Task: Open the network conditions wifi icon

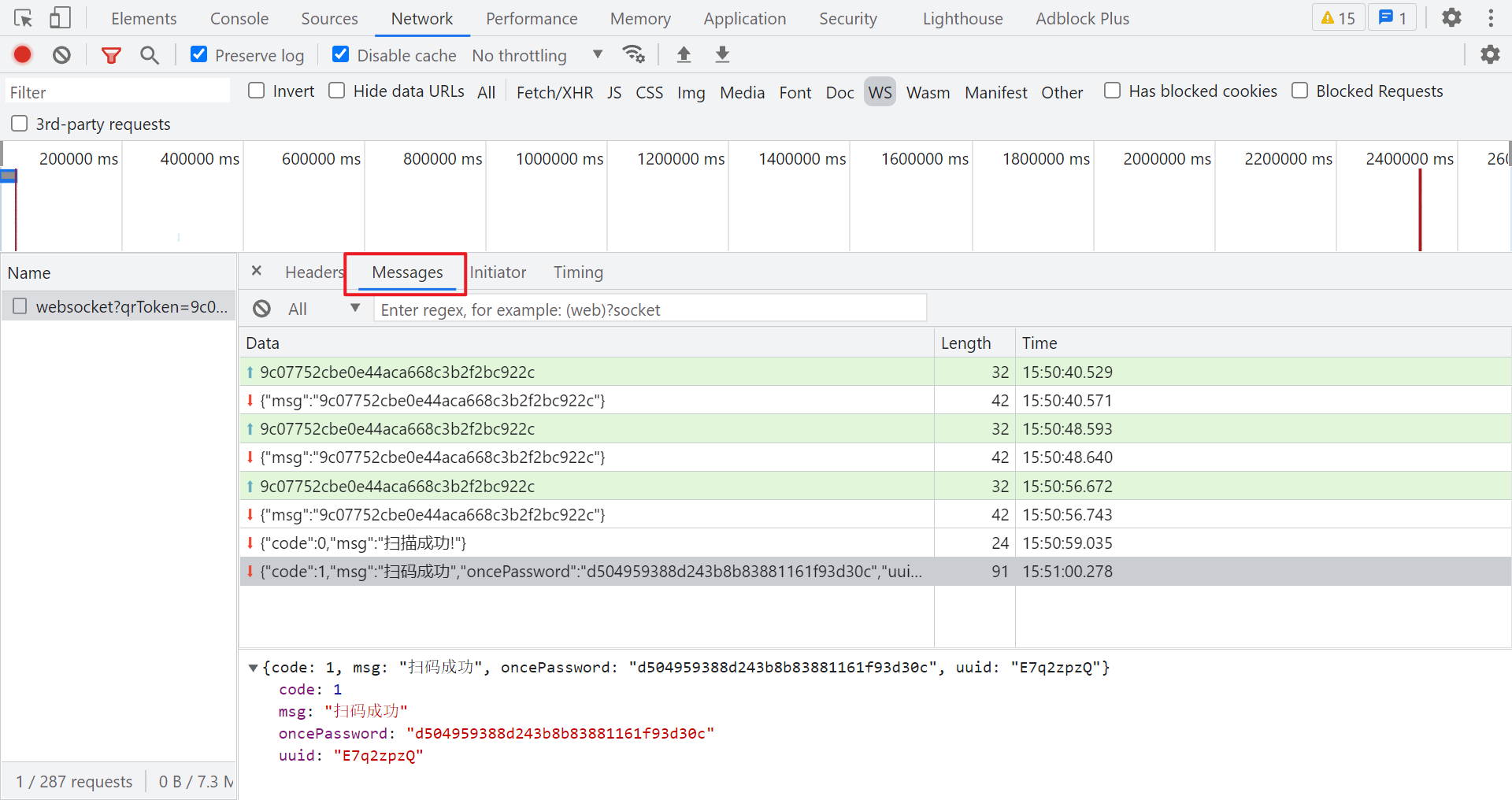Action: (633, 54)
